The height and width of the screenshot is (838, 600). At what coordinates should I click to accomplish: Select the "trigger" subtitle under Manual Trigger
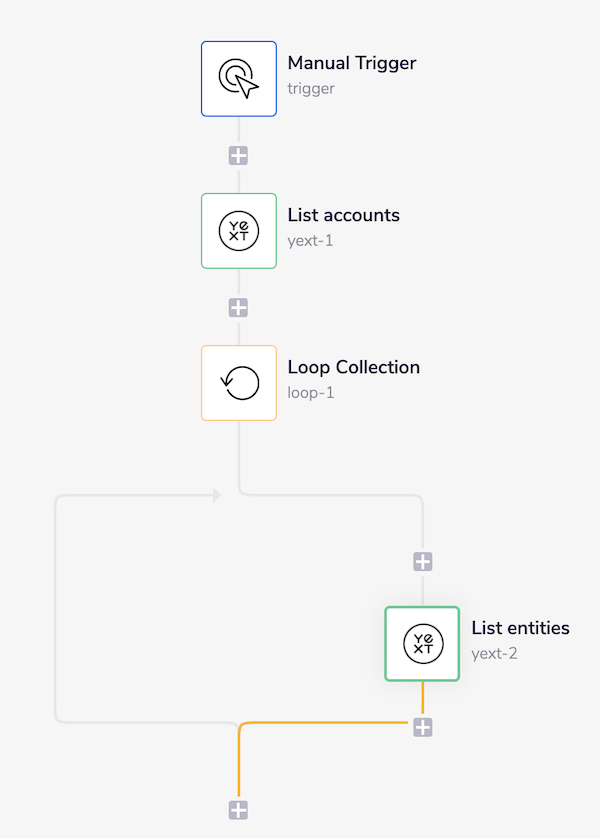311,88
